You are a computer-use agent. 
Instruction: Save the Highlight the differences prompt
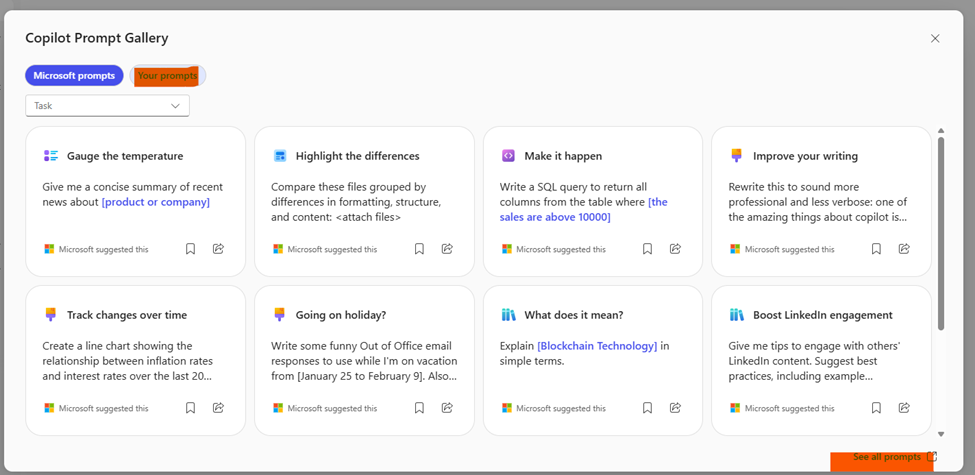click(419, 249)
